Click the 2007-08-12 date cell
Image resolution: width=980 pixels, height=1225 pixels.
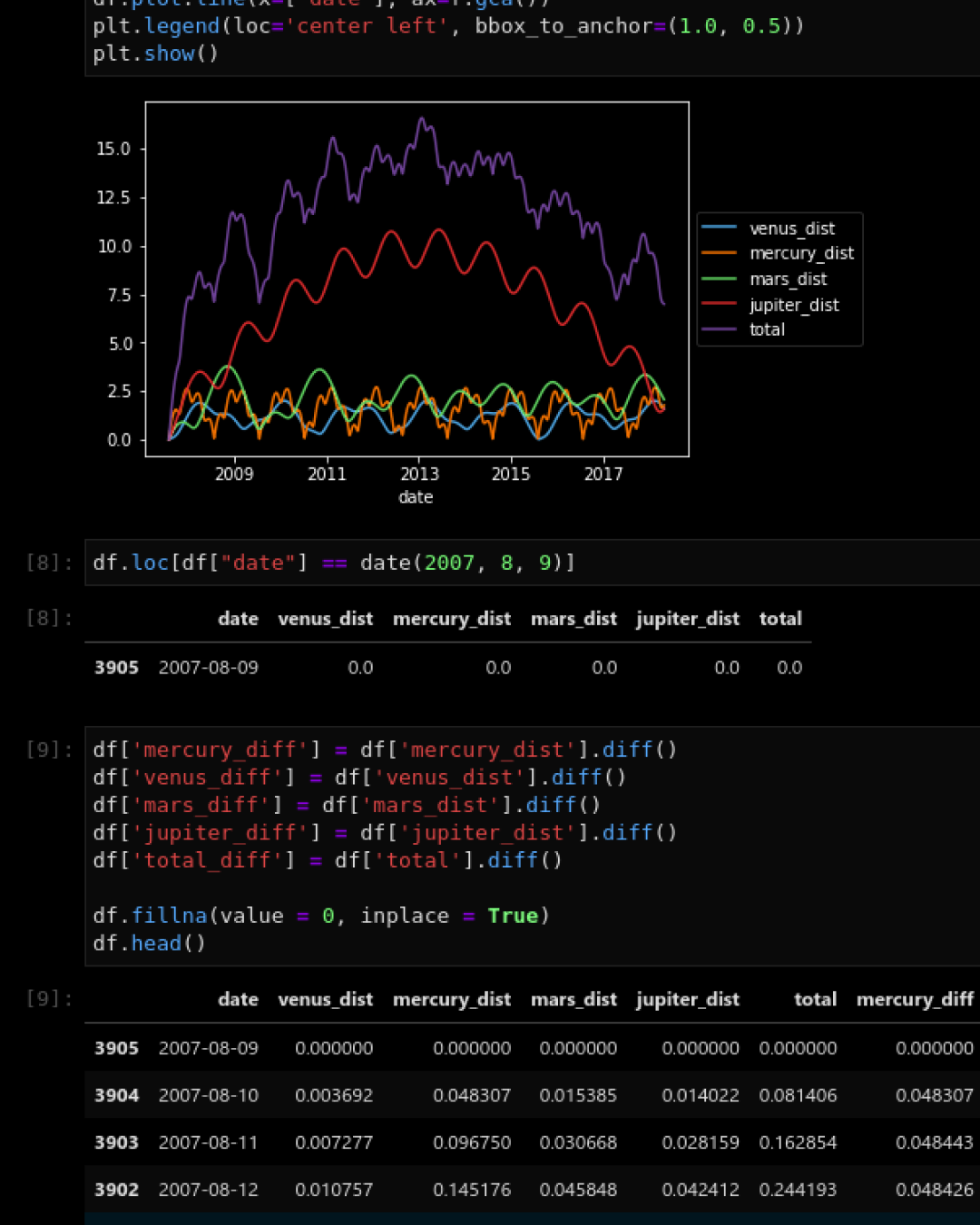[x=208, y=1190]
